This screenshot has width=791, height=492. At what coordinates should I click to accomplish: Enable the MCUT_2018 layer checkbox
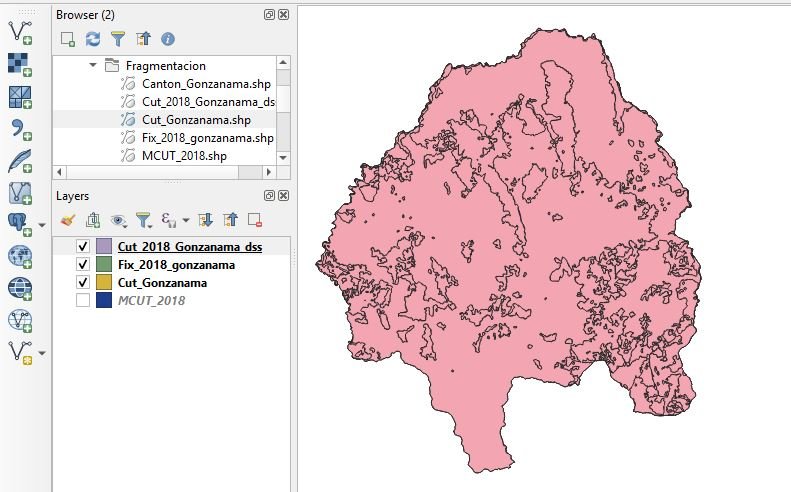pos(83,301)
